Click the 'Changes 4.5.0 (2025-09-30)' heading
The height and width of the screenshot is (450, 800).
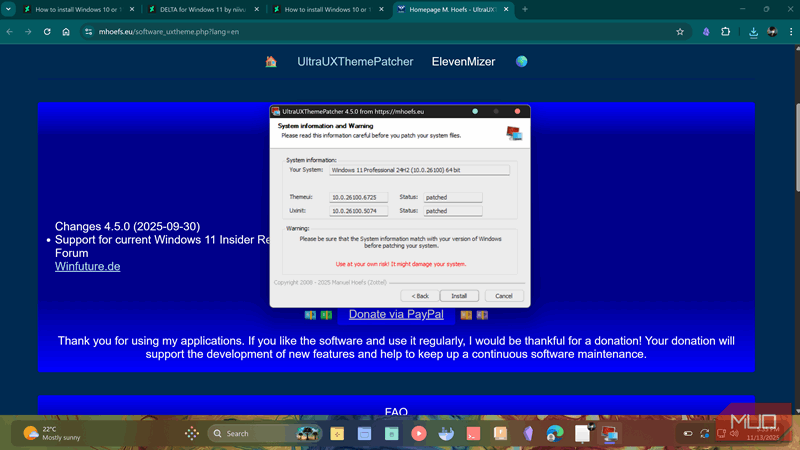click(x=128, y=227)
